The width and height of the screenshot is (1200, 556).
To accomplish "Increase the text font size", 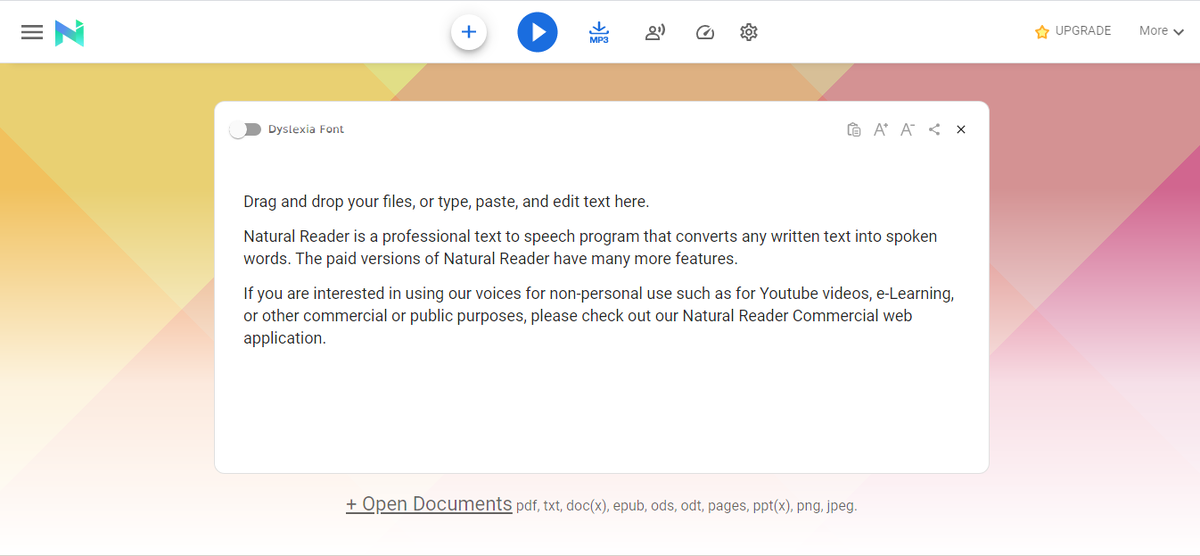I will (881, 129).
